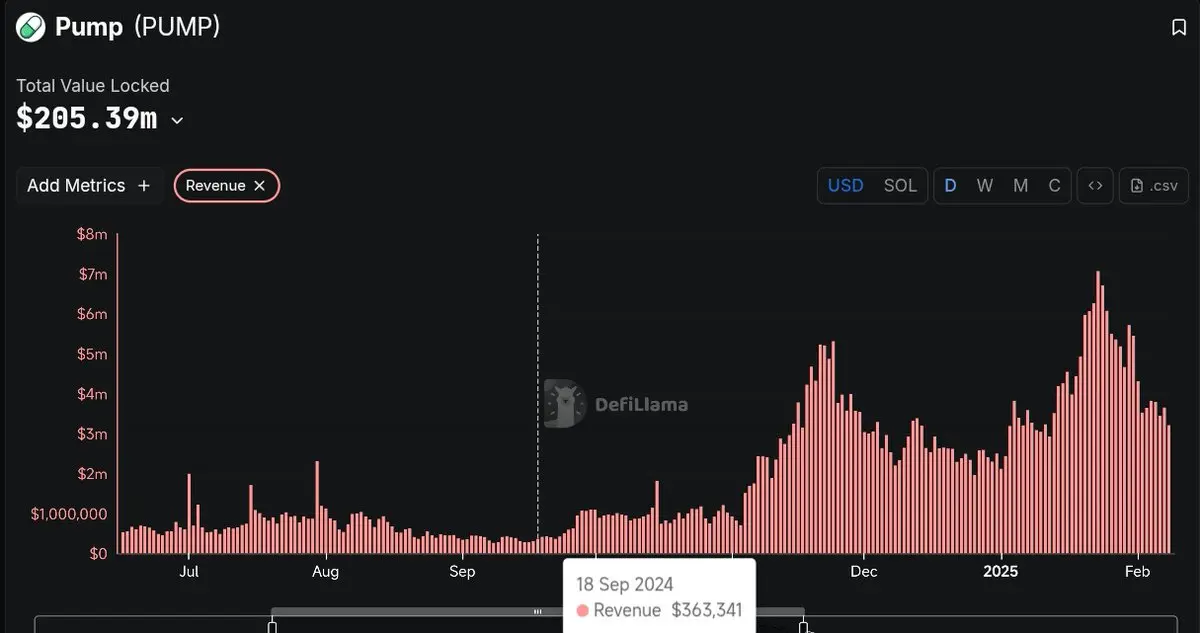Click the Total Value Locked label
1200x633 pixels.
click(93, 86)
